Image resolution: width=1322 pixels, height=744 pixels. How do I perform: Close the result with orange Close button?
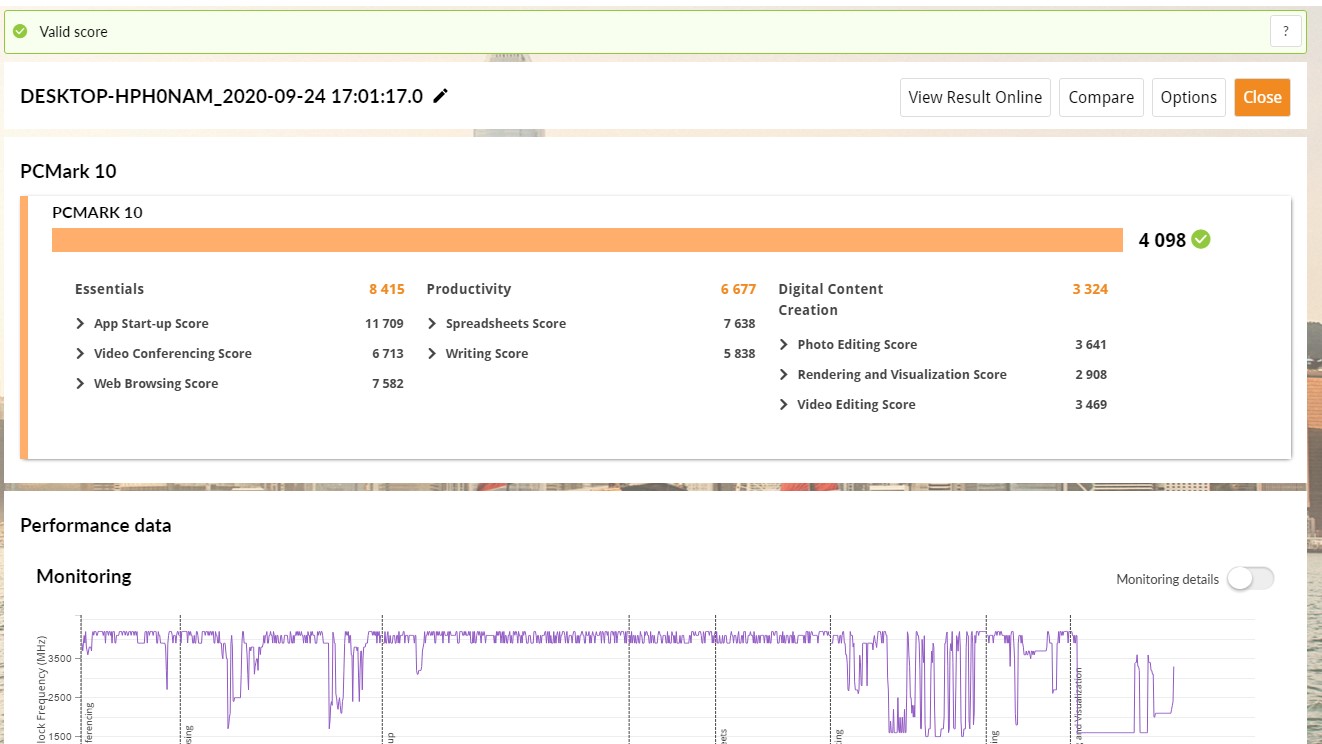pyautogui.click(x=1262, y=97)
